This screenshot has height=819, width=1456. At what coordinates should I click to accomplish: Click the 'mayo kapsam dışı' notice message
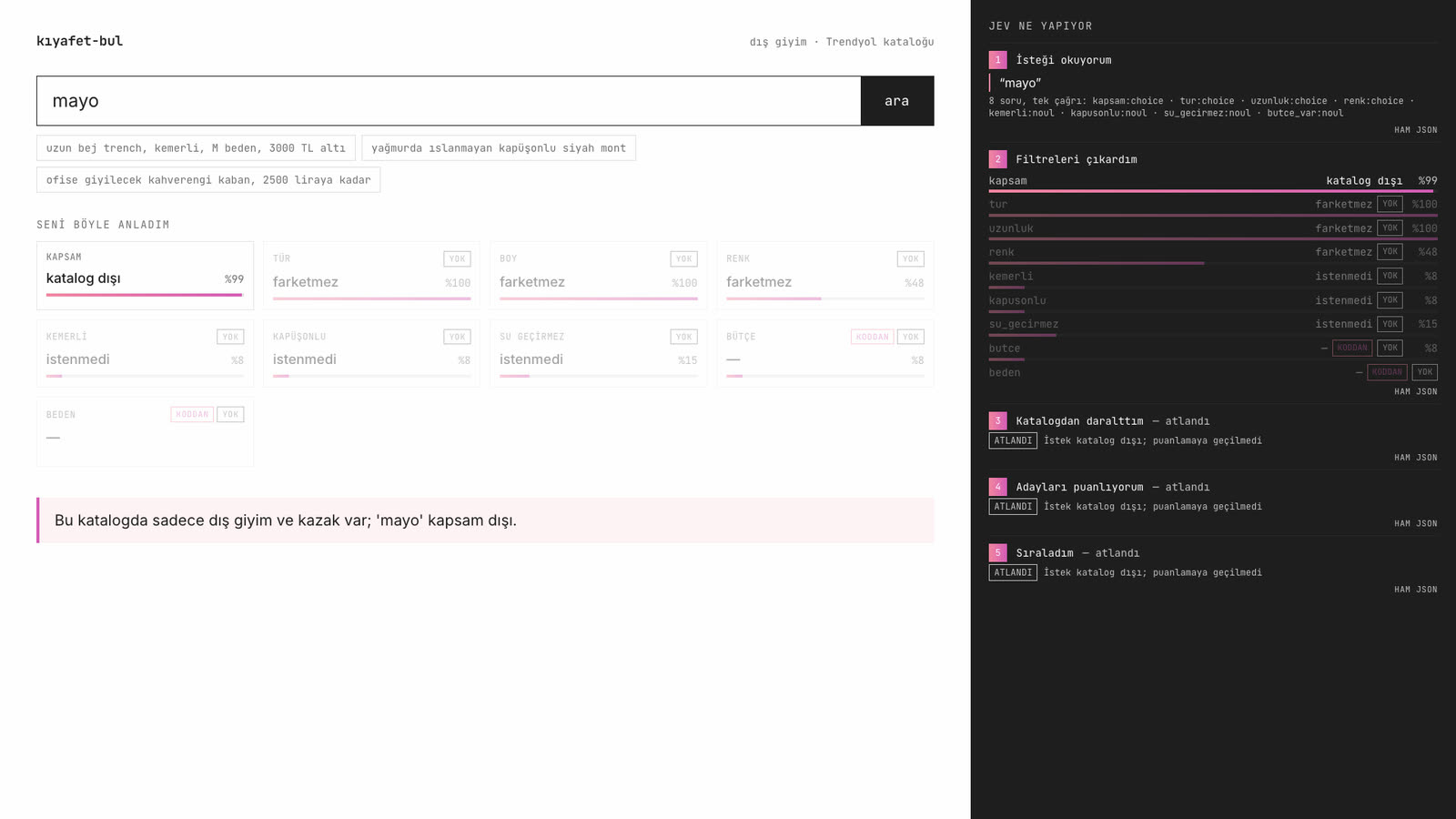[x=485, y=521]
